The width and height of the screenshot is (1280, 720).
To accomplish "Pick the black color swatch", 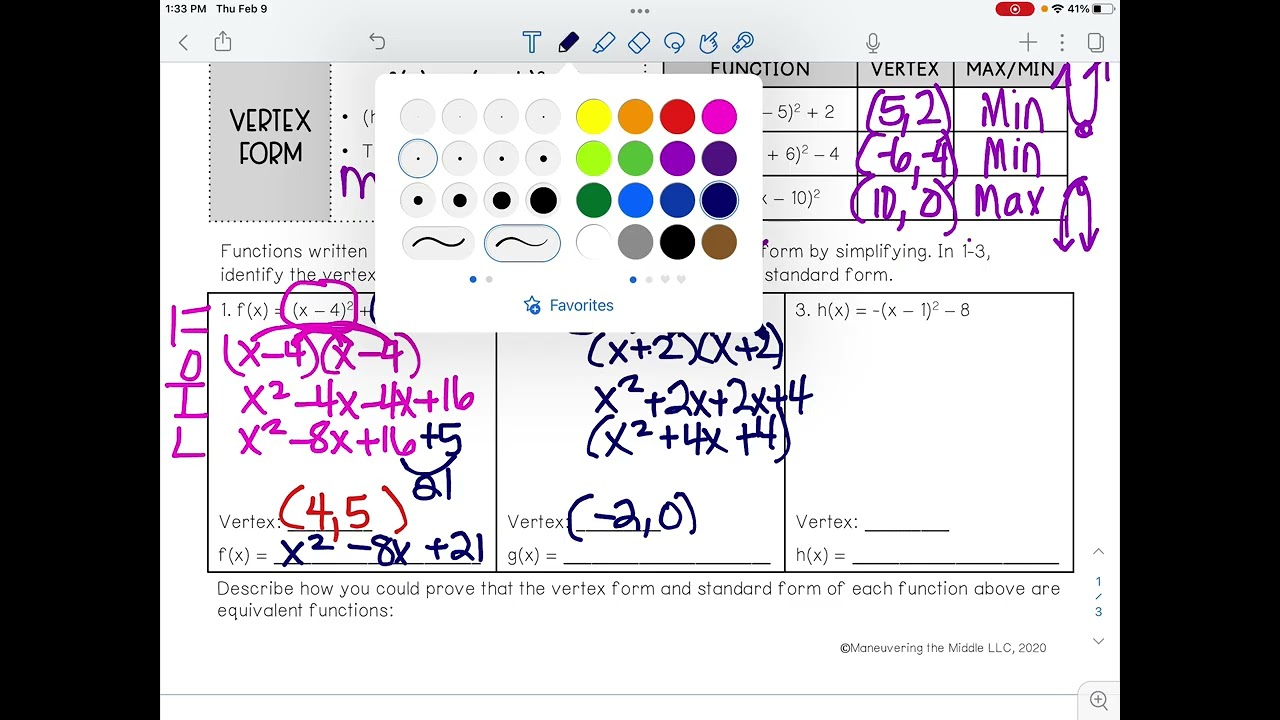I will click(677, 242).
